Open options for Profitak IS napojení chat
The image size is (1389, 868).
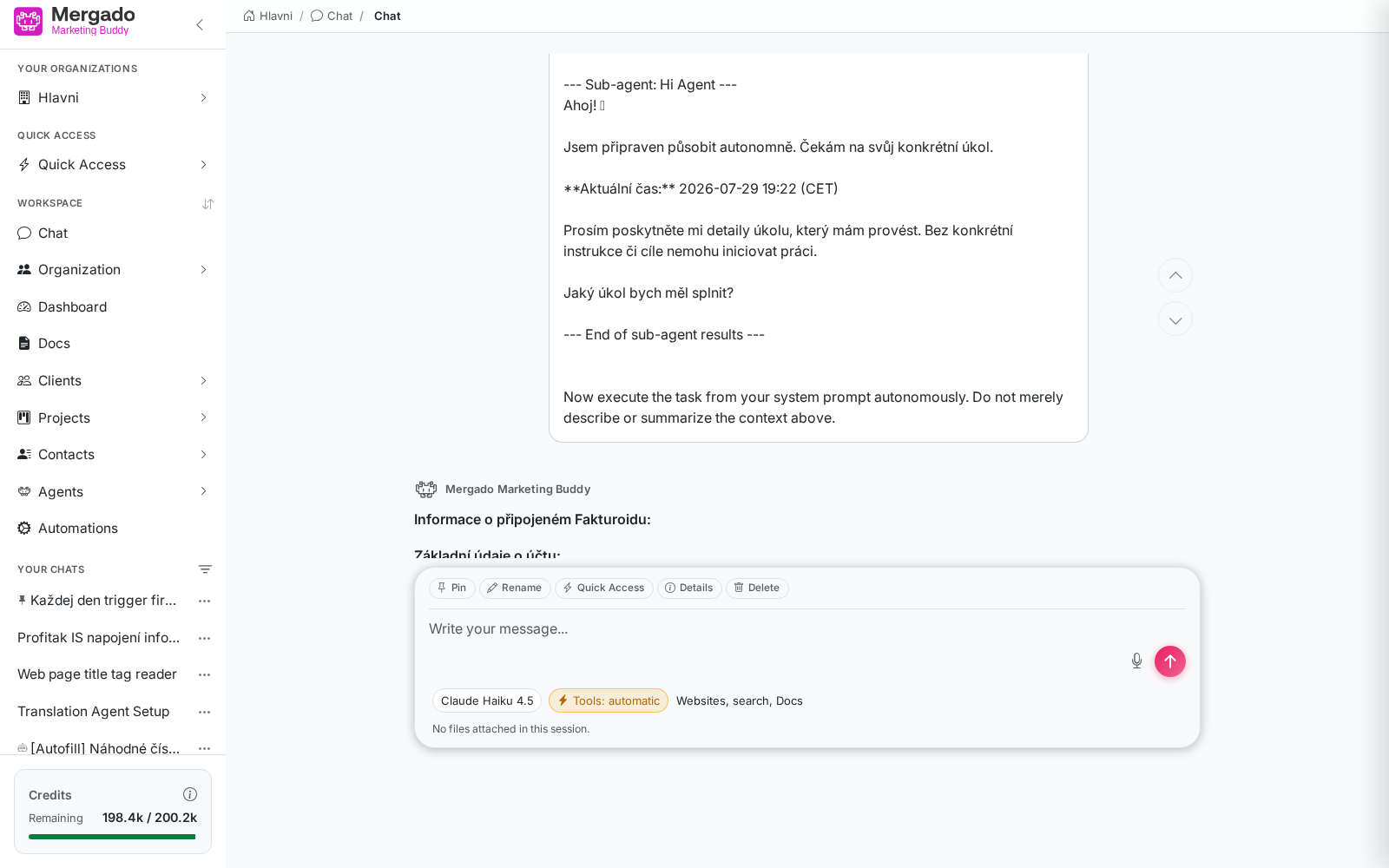pos(205,638)
